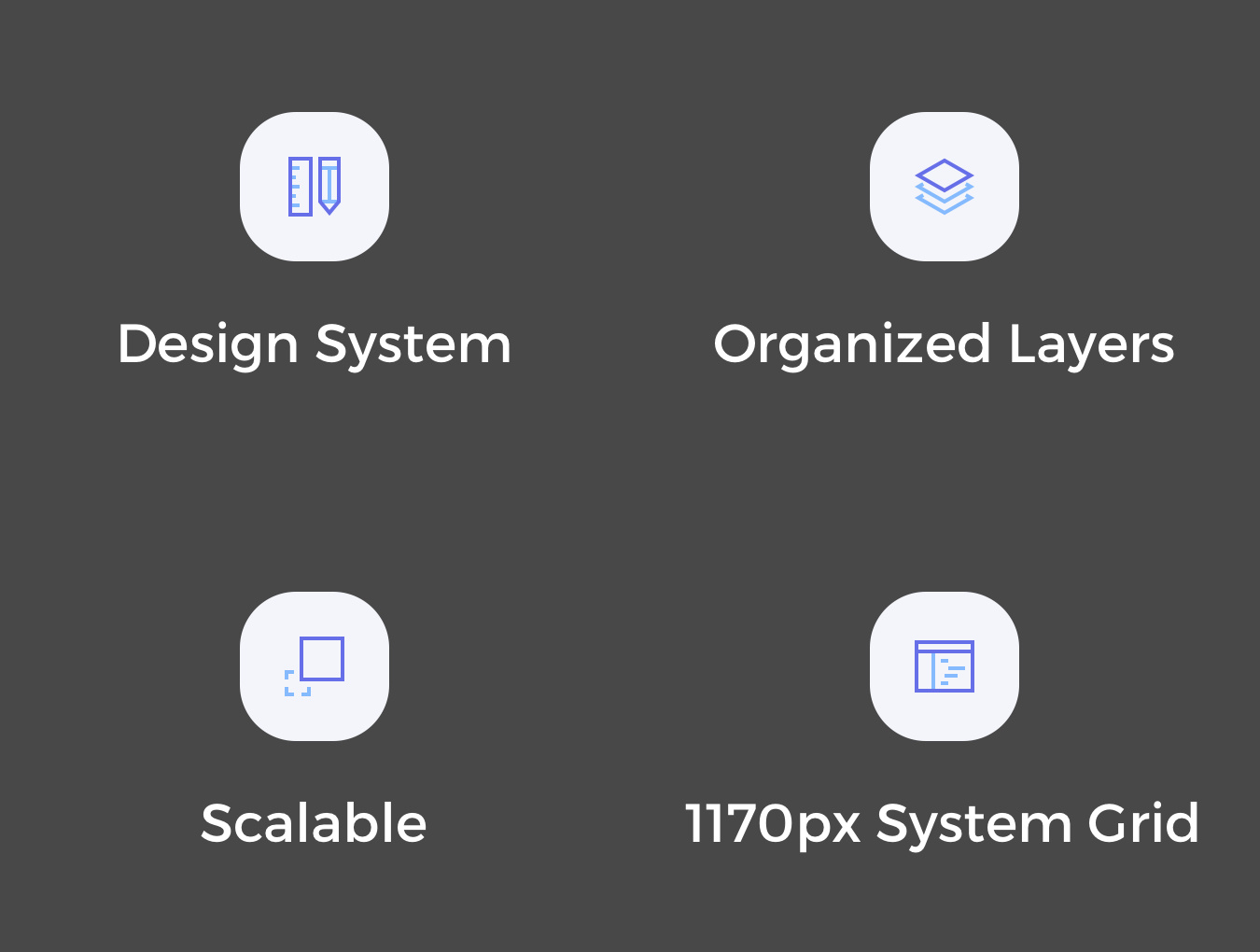This screenshot has width=1260, height=952.
Task: Click the text lines inside grid layout icon
Action: pos(952,672)
